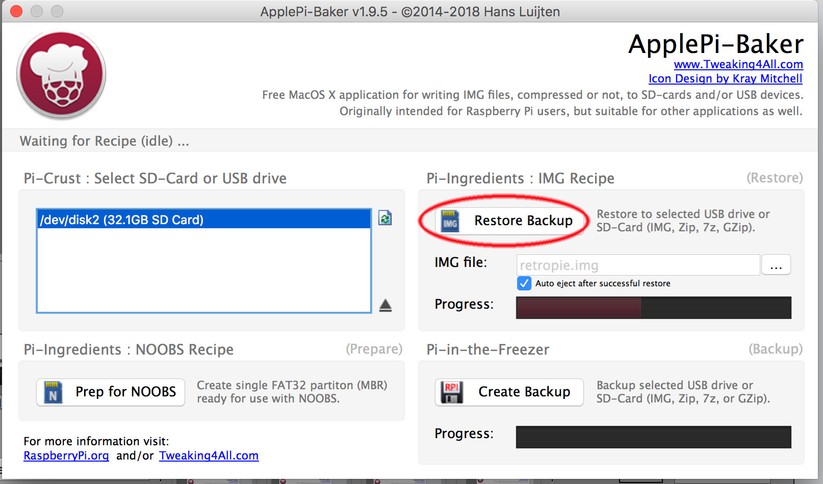Click the NOOBS icon on Prep button
The width and height of the screenshot is (823, 484).
click(54, 392)
